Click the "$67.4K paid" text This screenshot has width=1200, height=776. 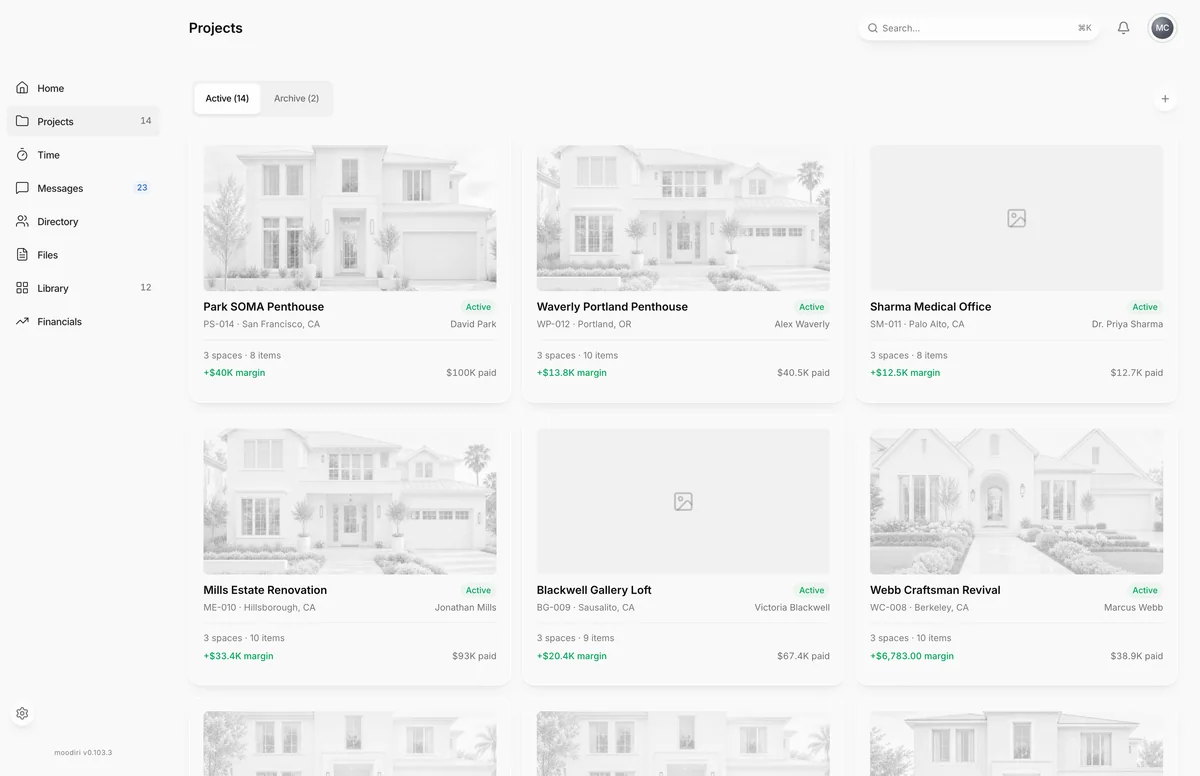803,656
